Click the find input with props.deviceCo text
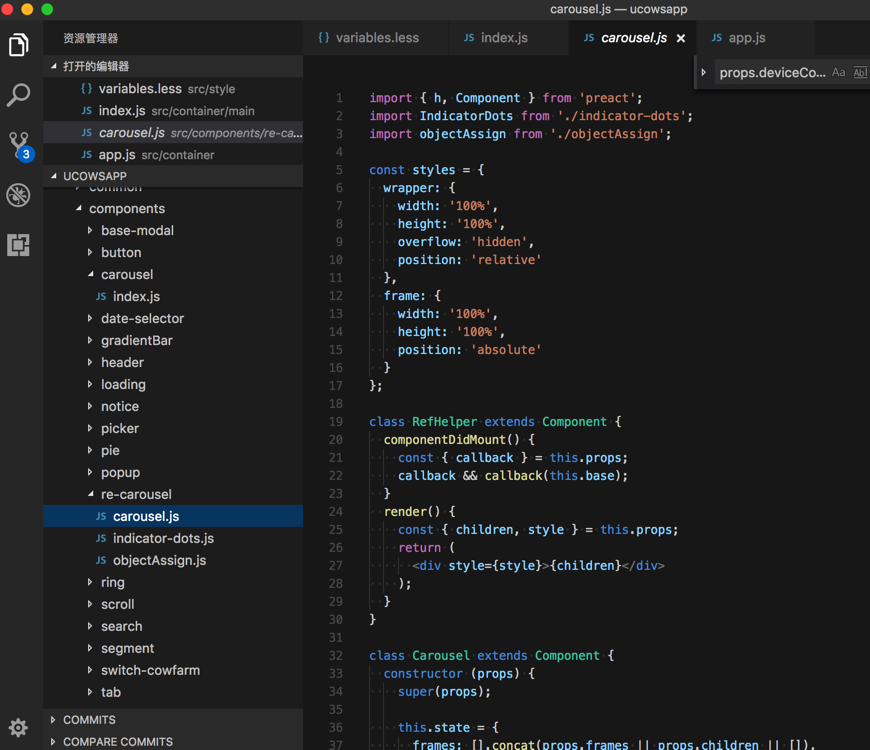870x750 pixels. click(772, 73)
